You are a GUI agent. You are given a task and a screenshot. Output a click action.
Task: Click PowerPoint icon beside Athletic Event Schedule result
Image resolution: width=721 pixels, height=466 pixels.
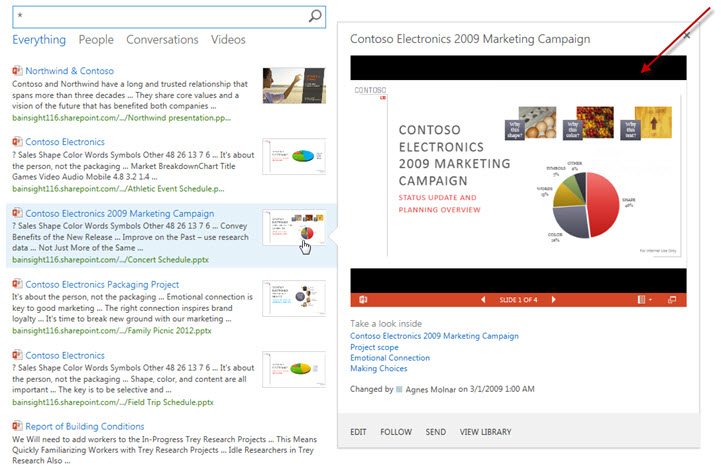pyautogui.click(x=17, y=141)
